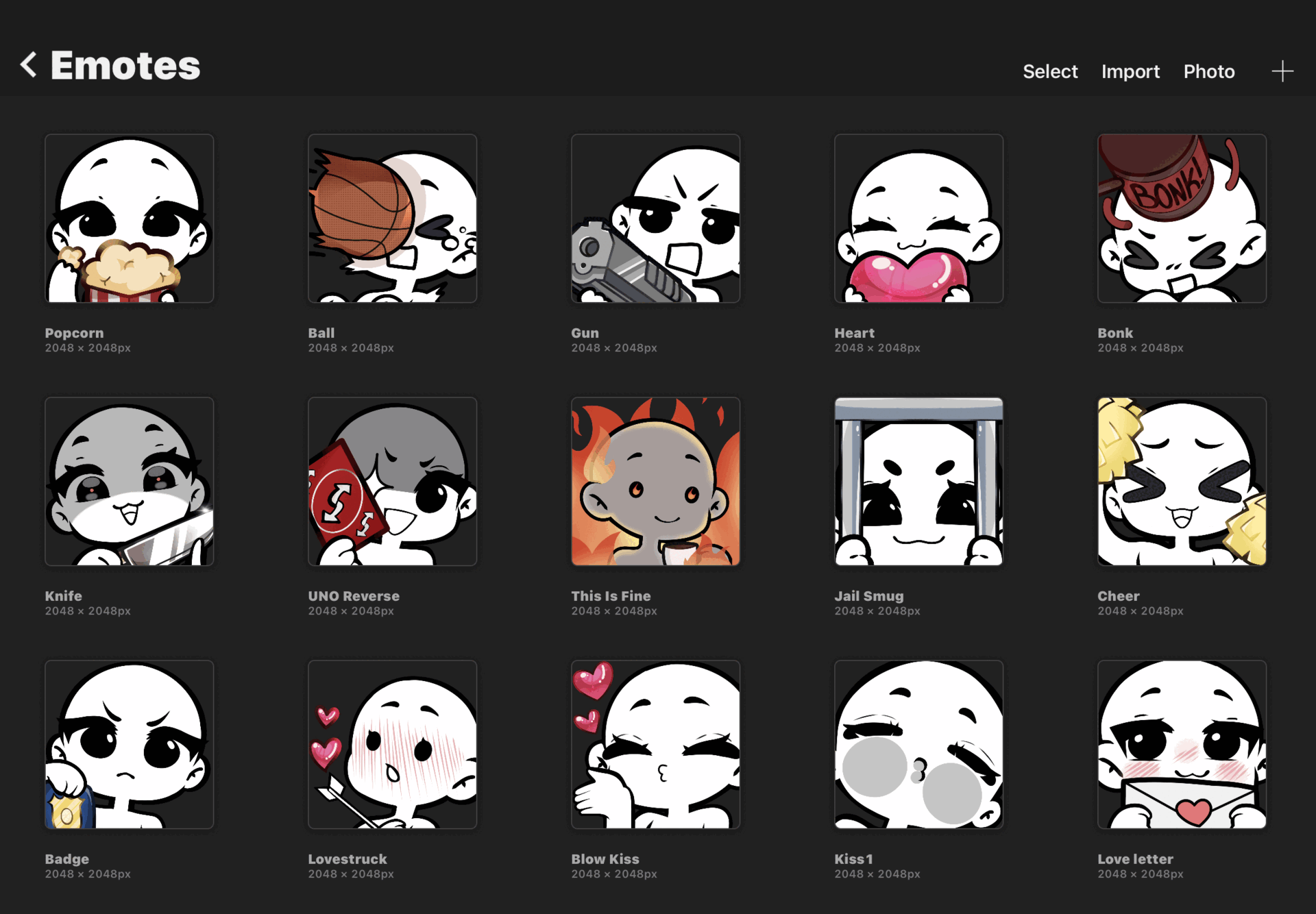Open the Lovestruck arrow emote
This screenshot has height=914, width=1316.
(x=393, y=745)
